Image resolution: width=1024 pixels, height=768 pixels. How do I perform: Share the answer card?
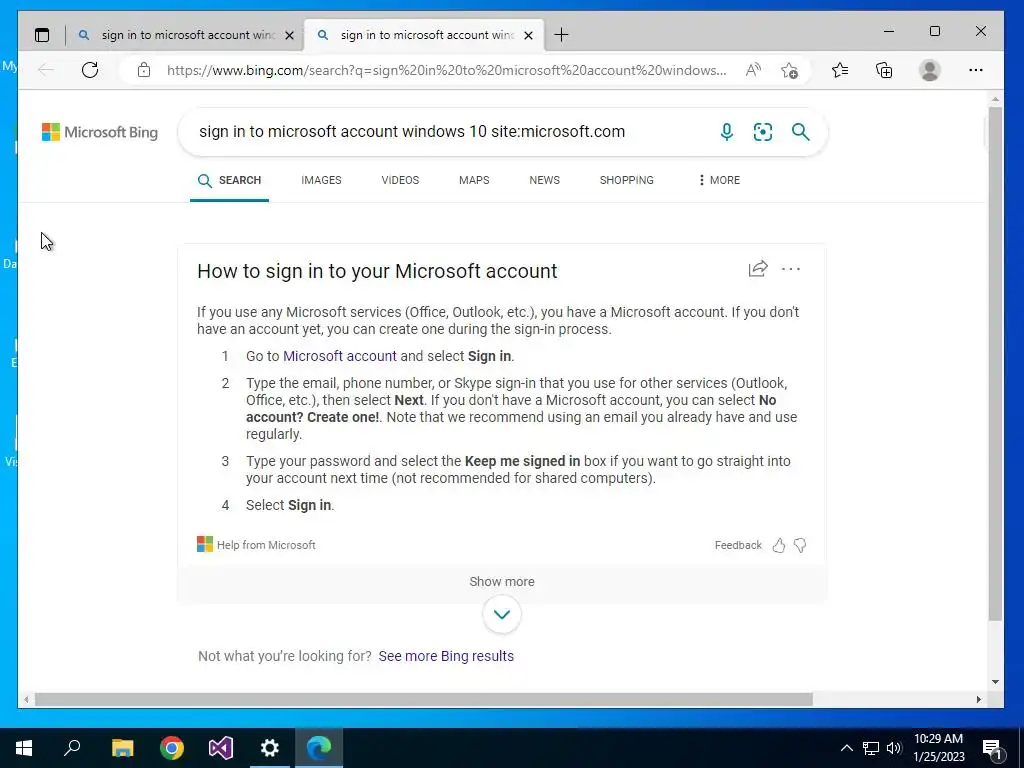coord(758,268)
